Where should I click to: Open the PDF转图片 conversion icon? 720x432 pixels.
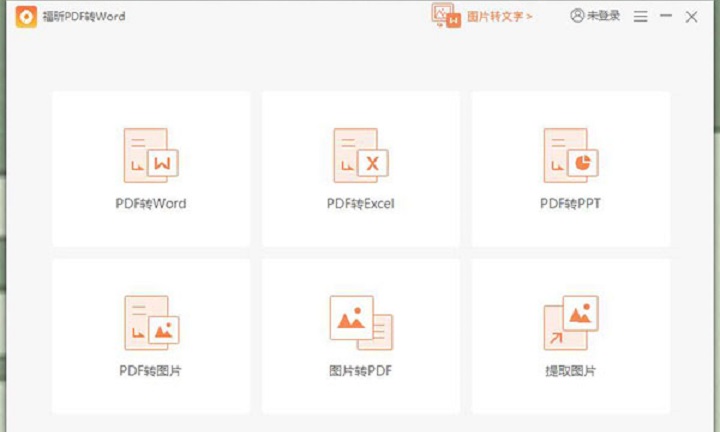click(152, 323)
